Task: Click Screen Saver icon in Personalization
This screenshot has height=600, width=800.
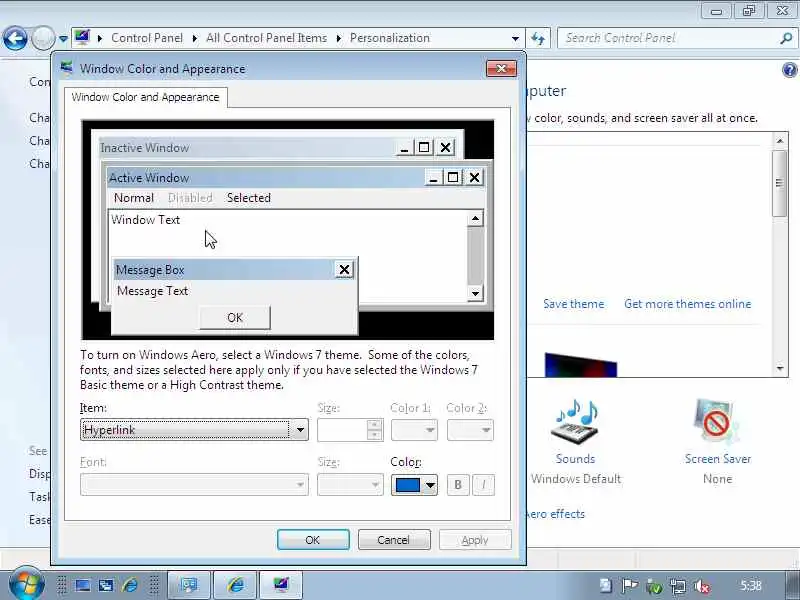Action: (717, 423)
